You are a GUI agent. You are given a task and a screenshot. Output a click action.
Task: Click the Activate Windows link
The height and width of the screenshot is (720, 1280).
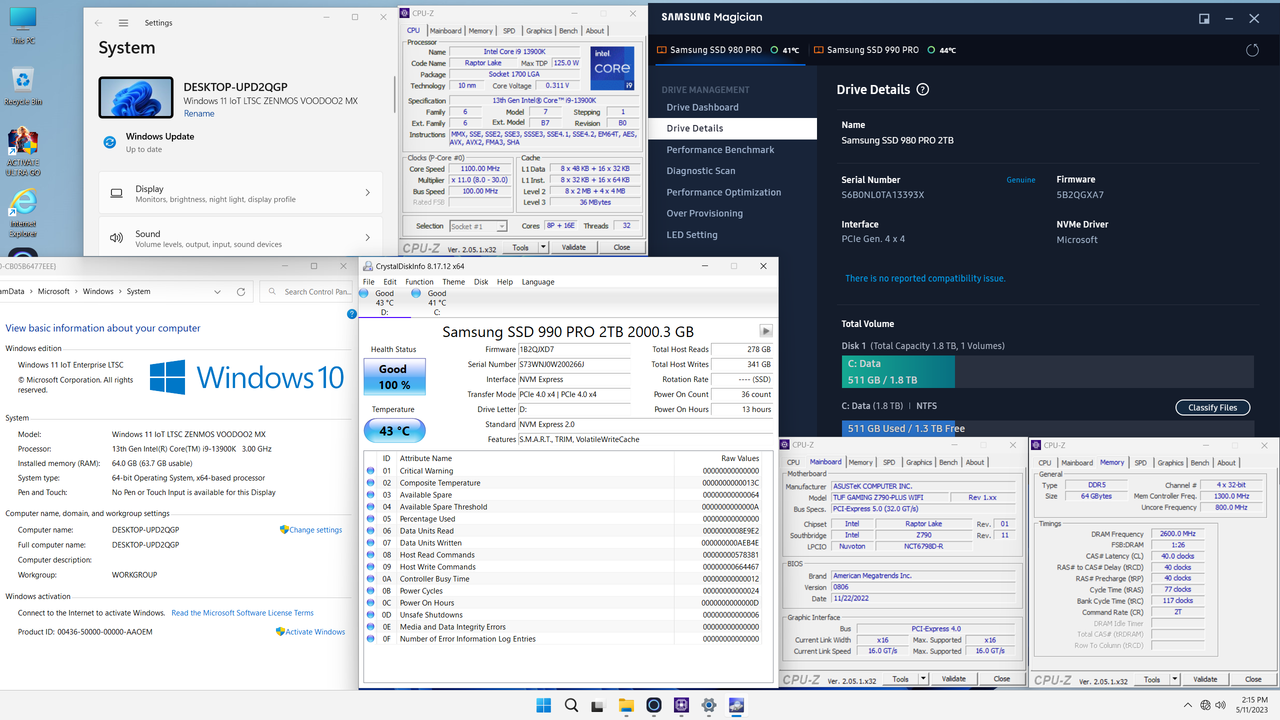click(x=315, y=632)
